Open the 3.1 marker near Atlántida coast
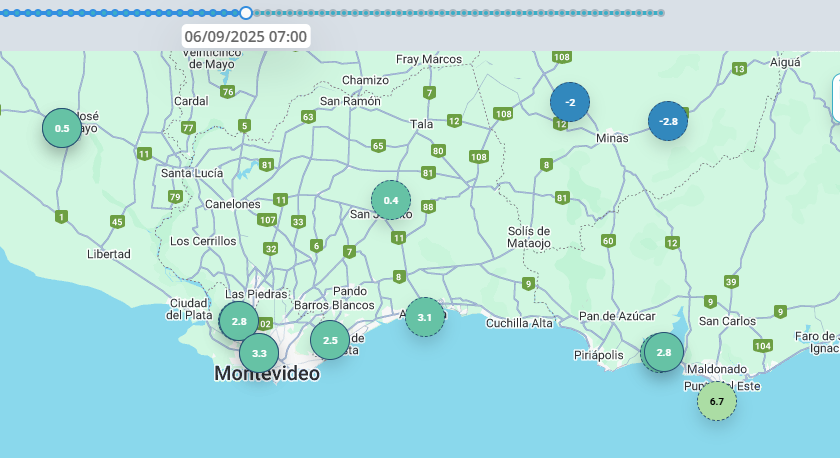 [x=425, y=317]
